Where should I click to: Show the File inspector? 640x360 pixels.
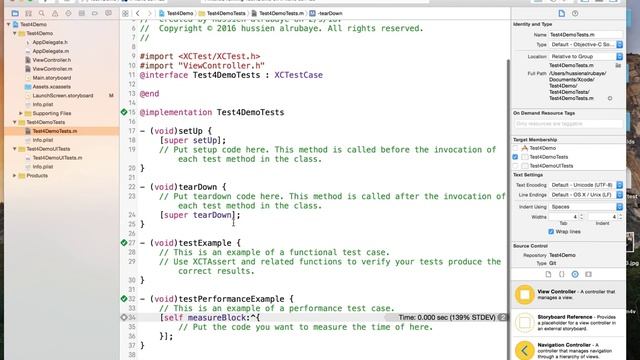coord(562,13)
